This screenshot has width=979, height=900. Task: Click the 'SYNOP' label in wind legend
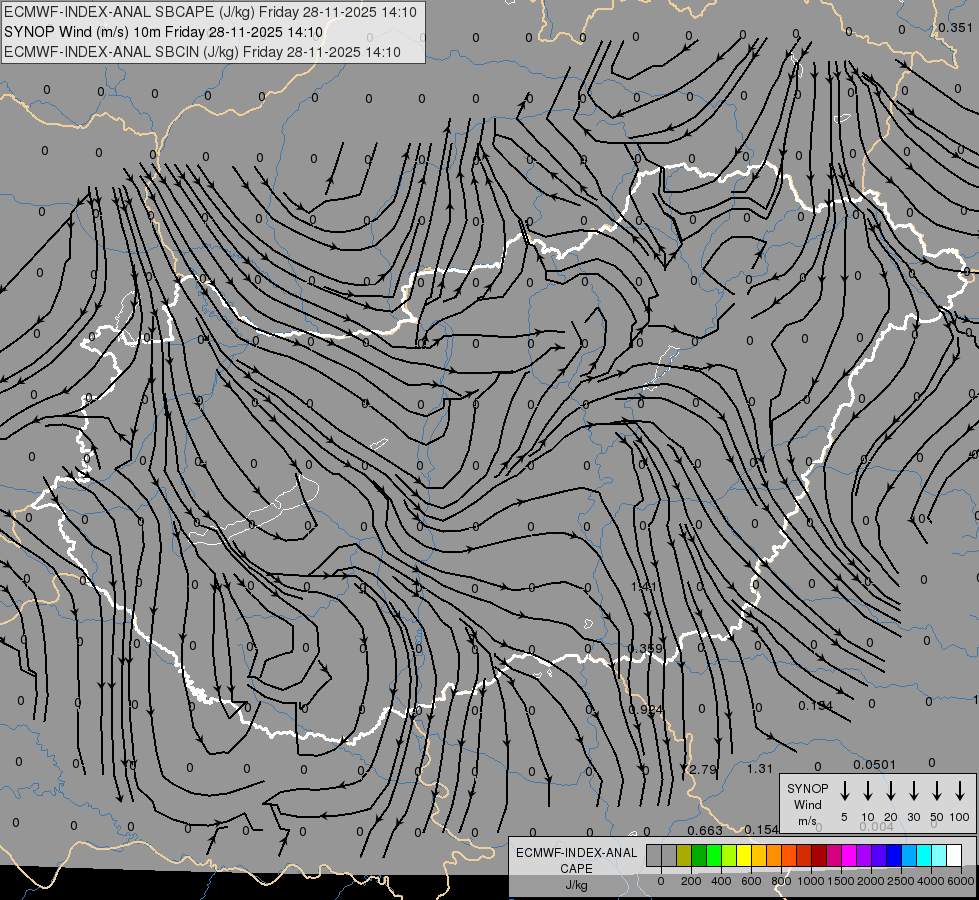click(x=807, y=788)
